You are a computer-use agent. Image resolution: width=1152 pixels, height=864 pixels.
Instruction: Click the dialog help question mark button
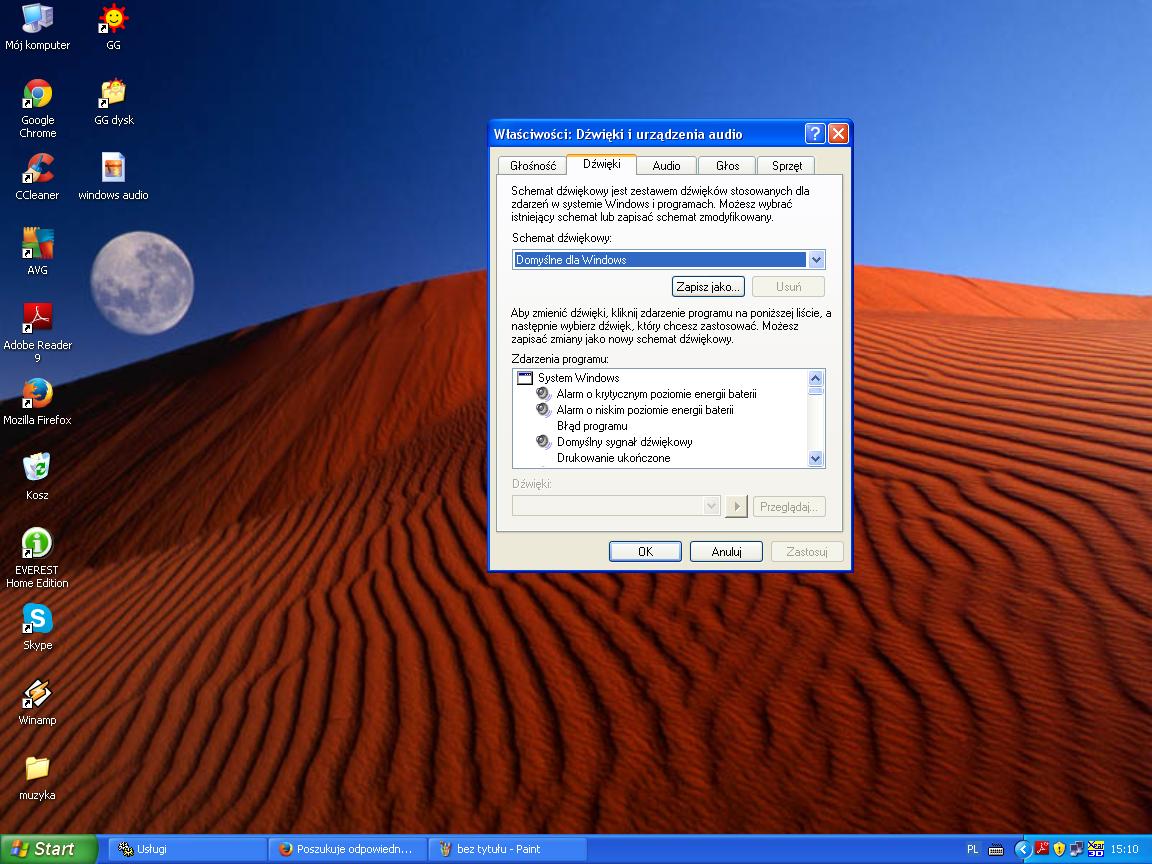[814, 134]
